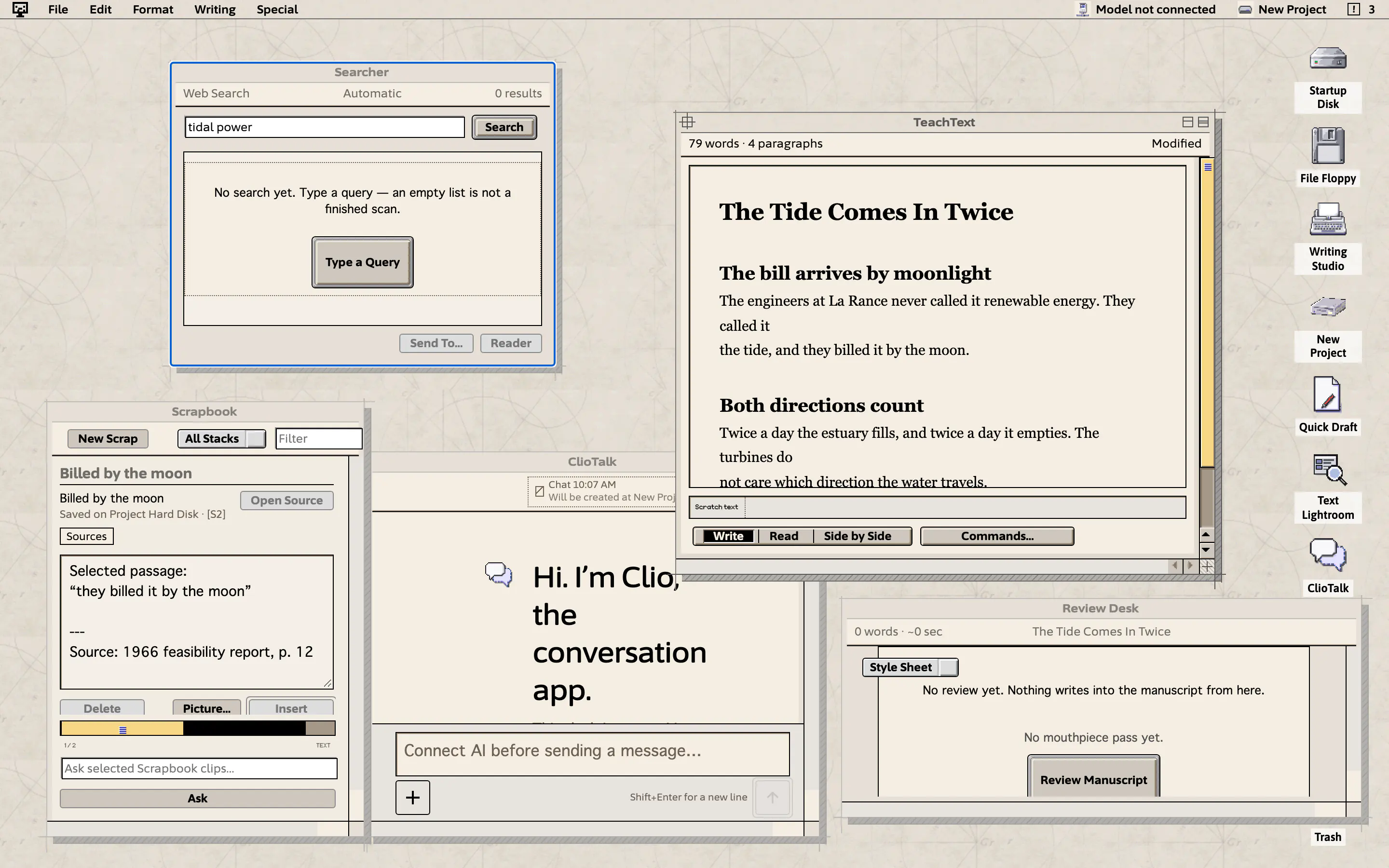Open the ClioTalk desktop icon
This screenshot has height=868, width=1389.
[1328, 554]
